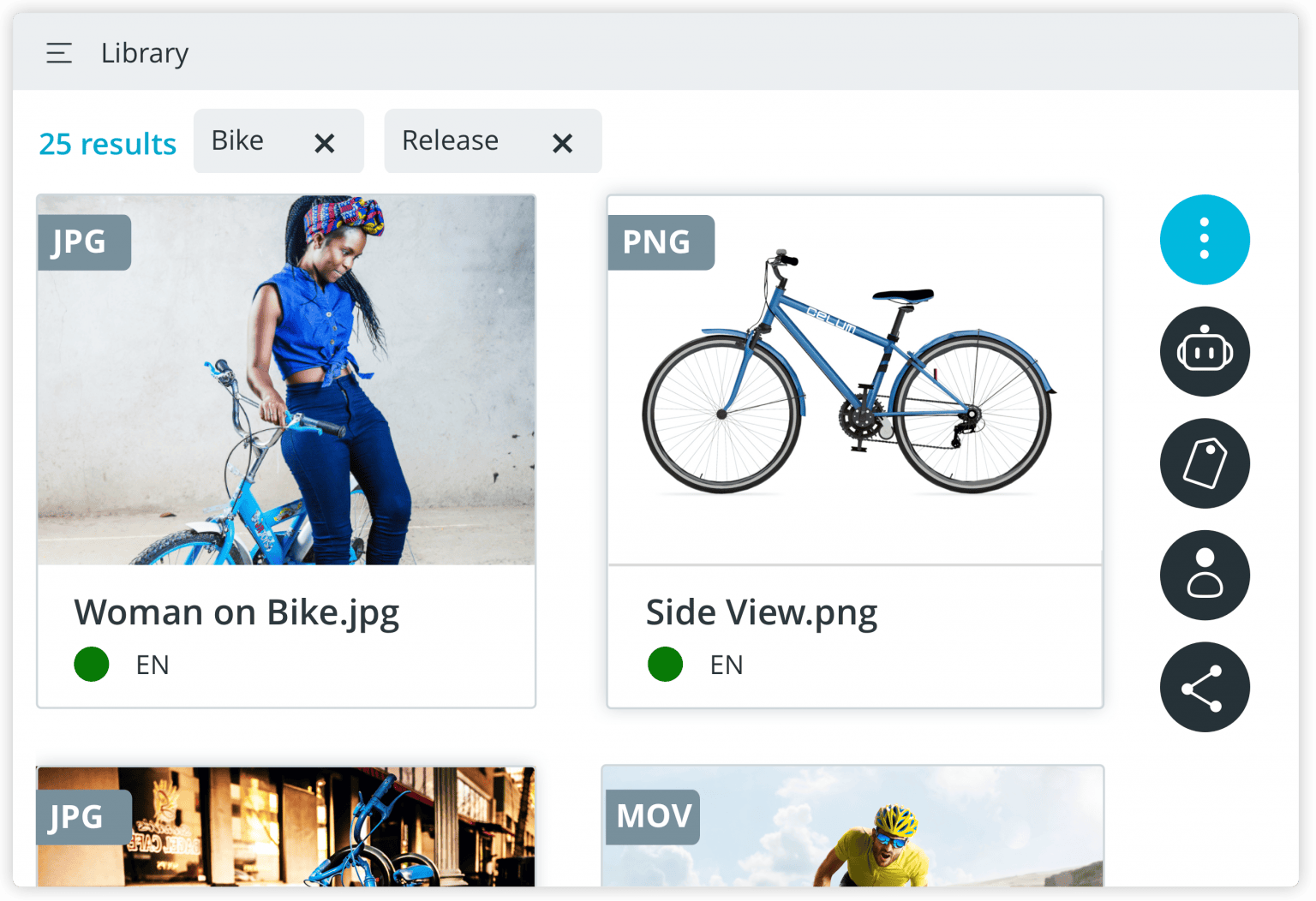This screenshot has height=901, width=1316.
Task: Click the MOV badge on the cyclist video
Action: [x=653, y=816]
